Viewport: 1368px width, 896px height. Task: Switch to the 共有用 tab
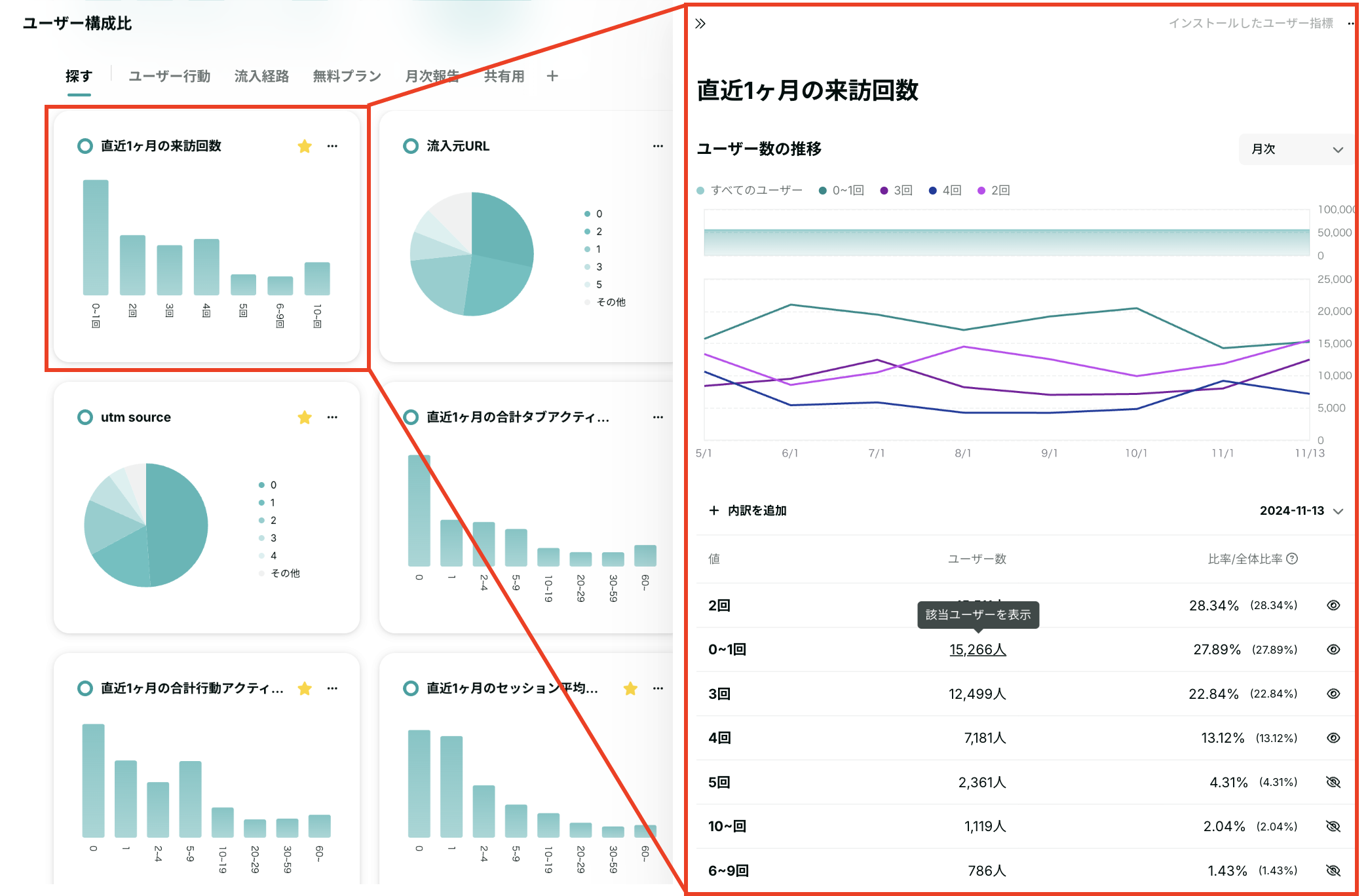point(504,76)
